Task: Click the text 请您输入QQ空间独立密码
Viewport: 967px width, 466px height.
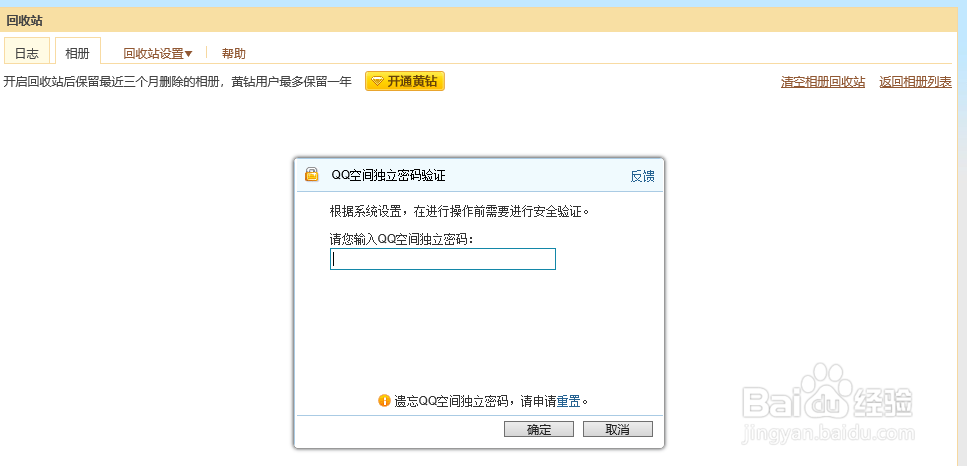Action: [x=401, y=239]
